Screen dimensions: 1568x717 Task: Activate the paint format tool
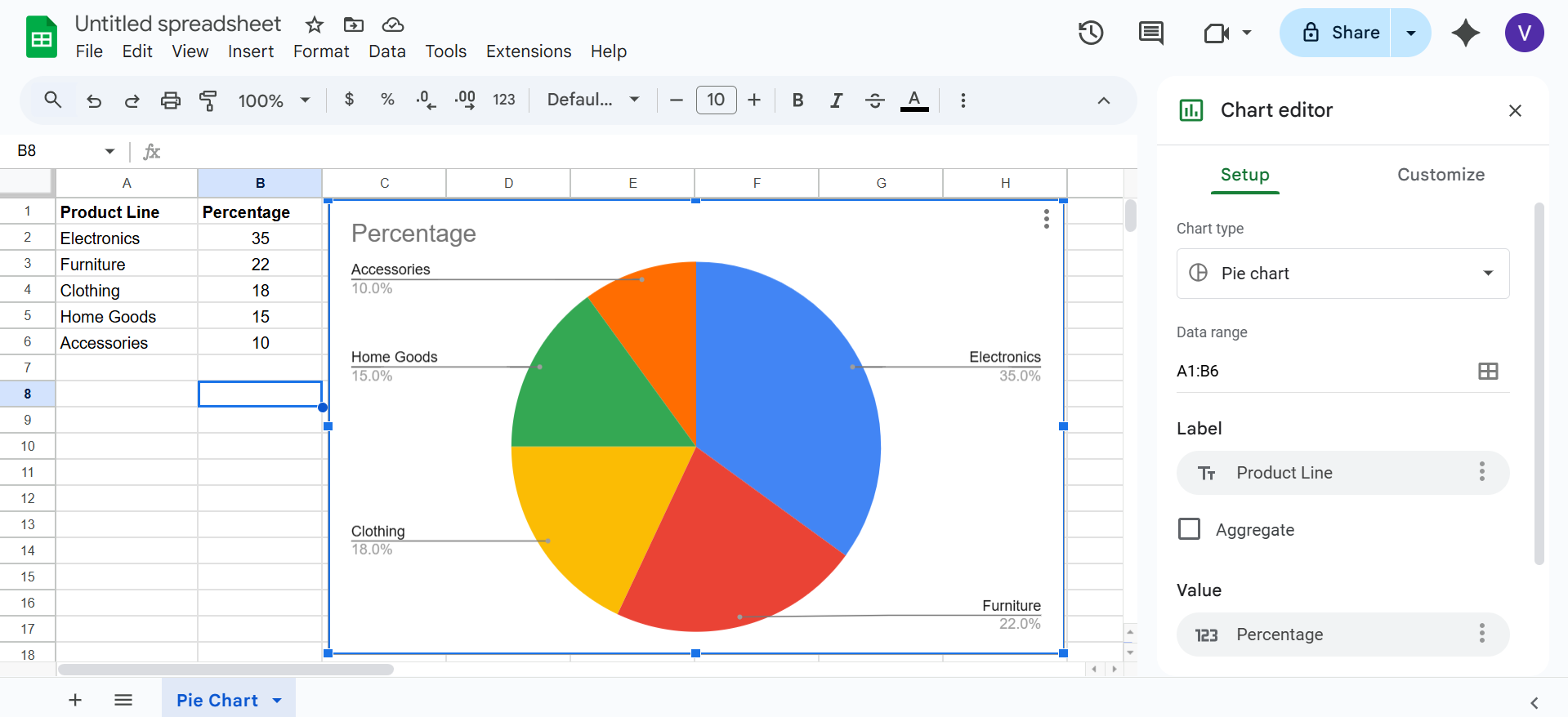pos(208,100)
